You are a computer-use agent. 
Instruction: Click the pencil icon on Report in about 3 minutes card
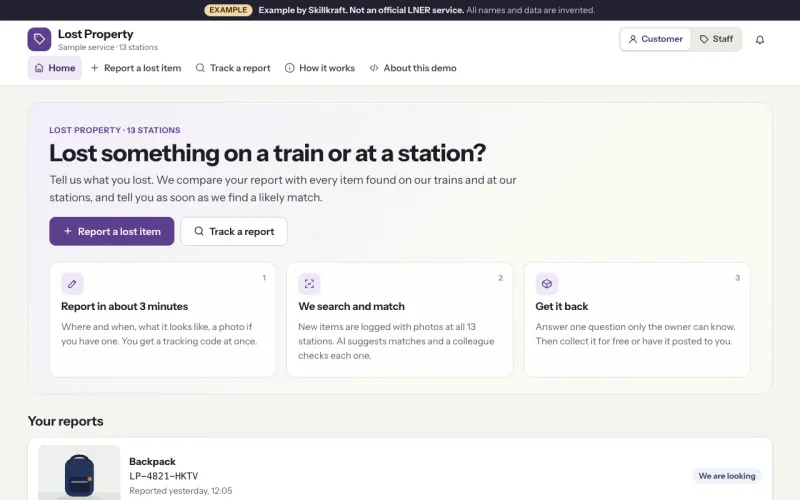tap(72, 284)
